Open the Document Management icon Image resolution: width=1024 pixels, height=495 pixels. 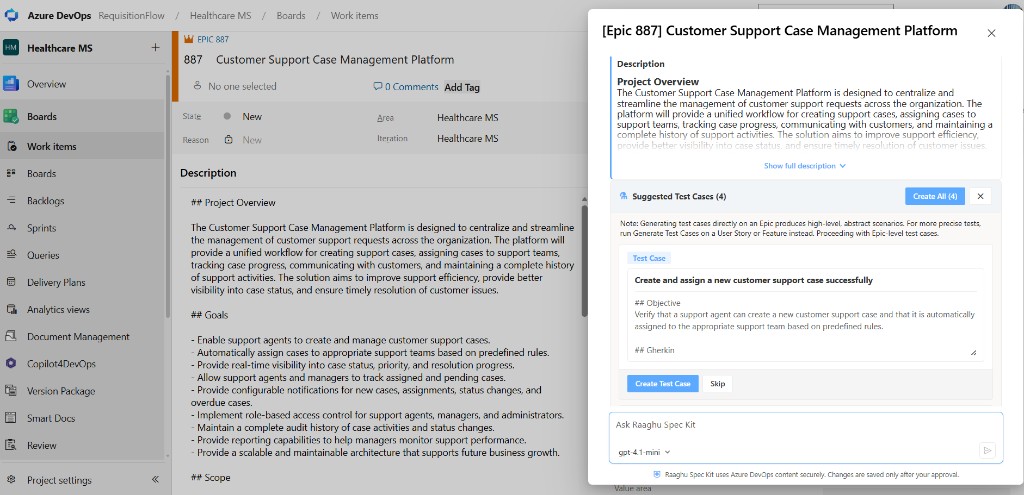[x=11, y=336]
